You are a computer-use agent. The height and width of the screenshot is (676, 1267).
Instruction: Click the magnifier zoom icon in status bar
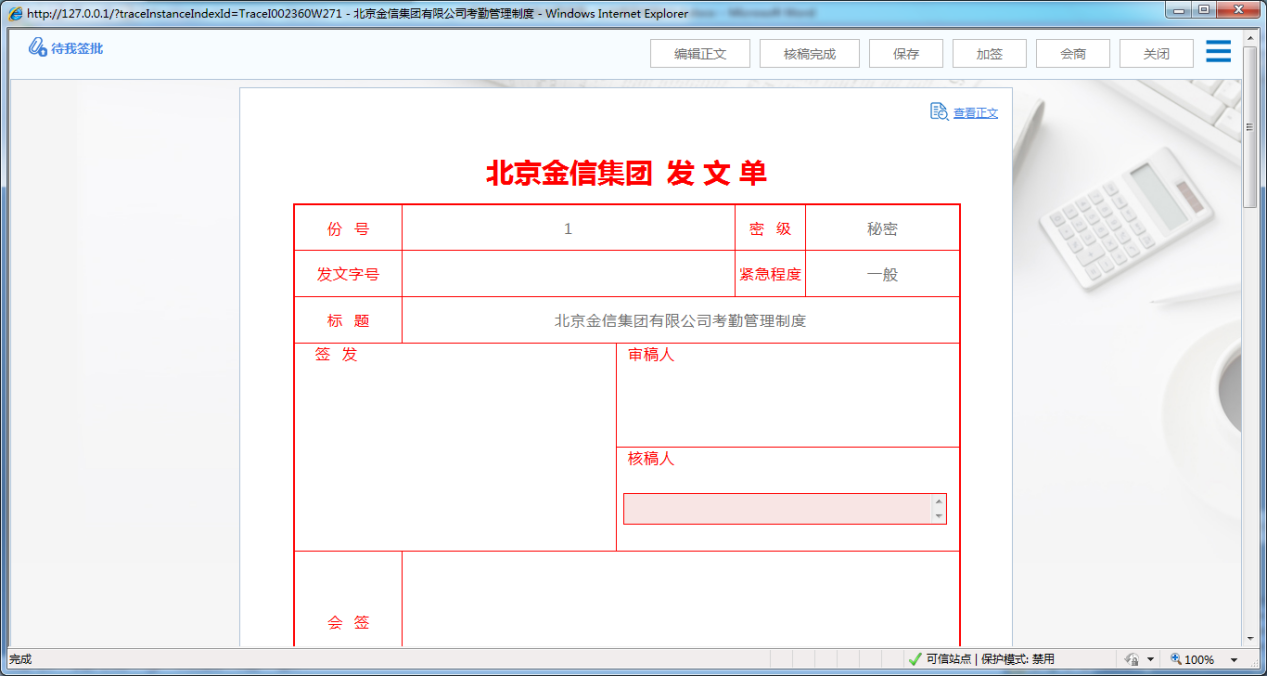click(1176, 659)
